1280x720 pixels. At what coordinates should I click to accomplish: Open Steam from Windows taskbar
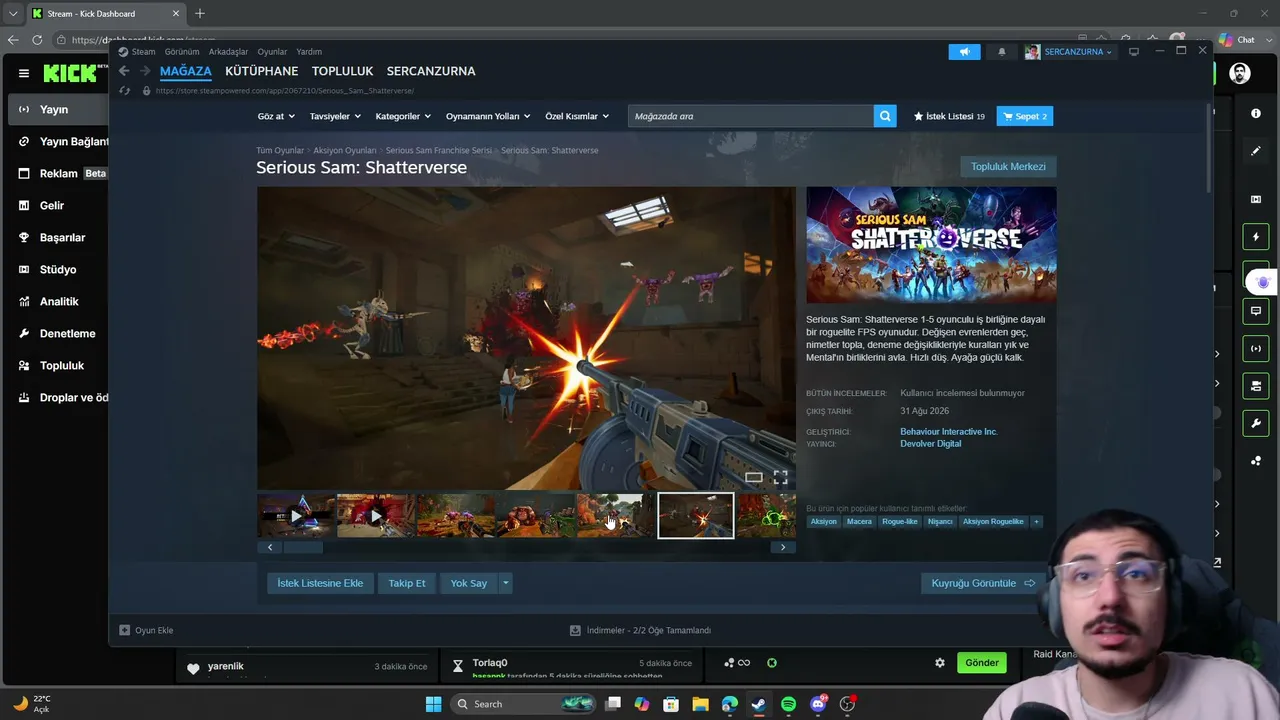point(759,704)
